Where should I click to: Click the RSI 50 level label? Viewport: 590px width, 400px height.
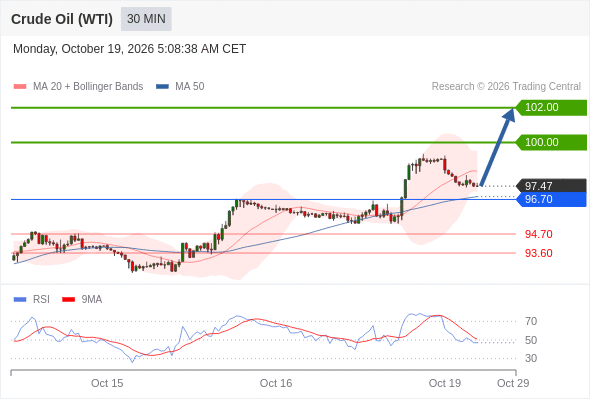531,340
